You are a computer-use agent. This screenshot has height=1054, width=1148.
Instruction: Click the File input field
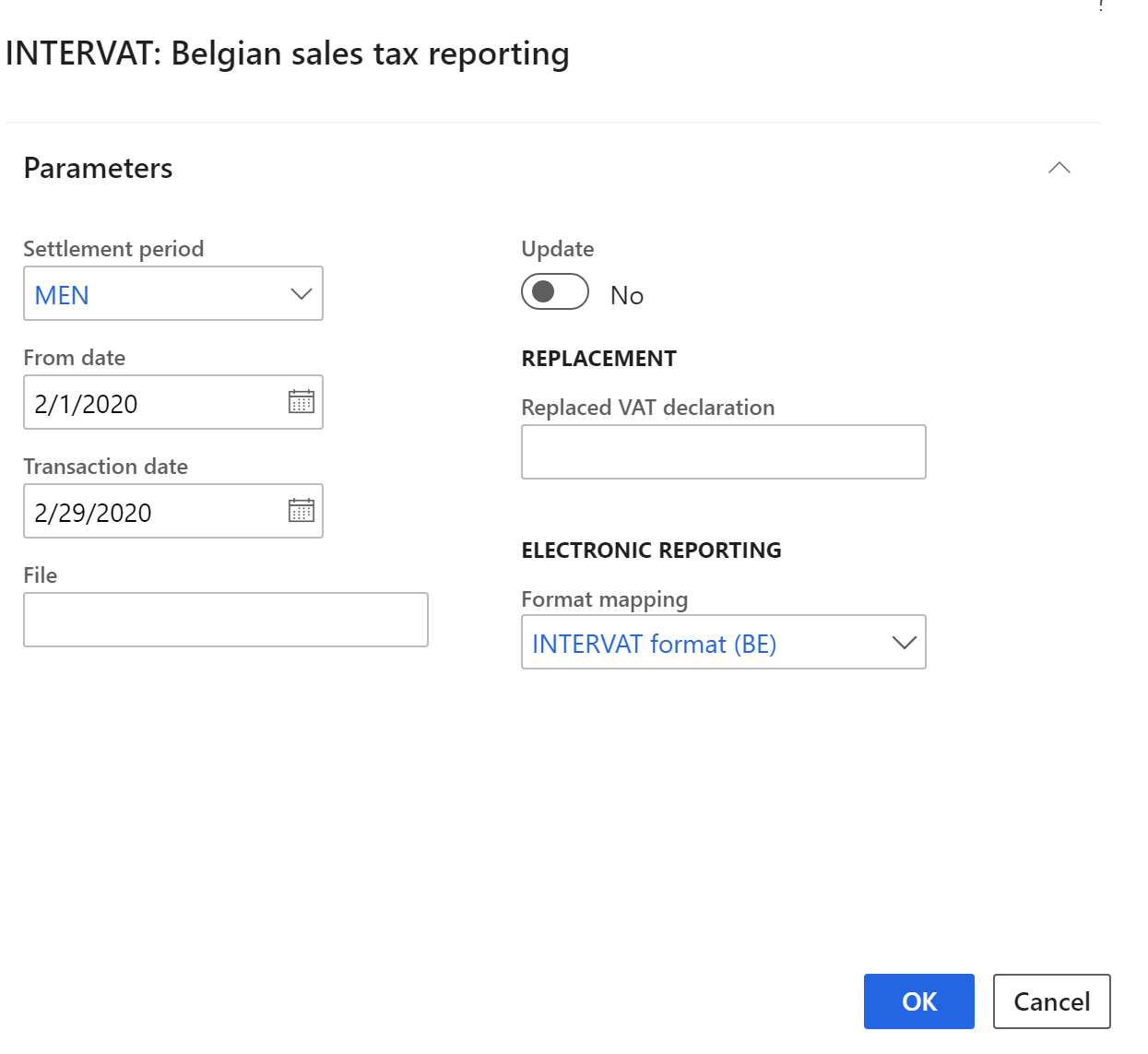[x=226, y=620]
